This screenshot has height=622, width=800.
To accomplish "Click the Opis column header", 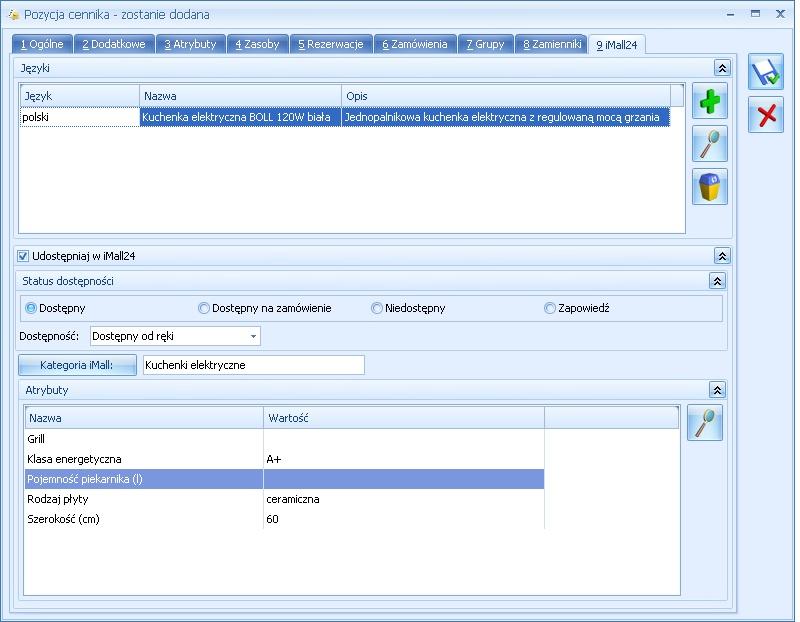I will (x=506, y=96).
